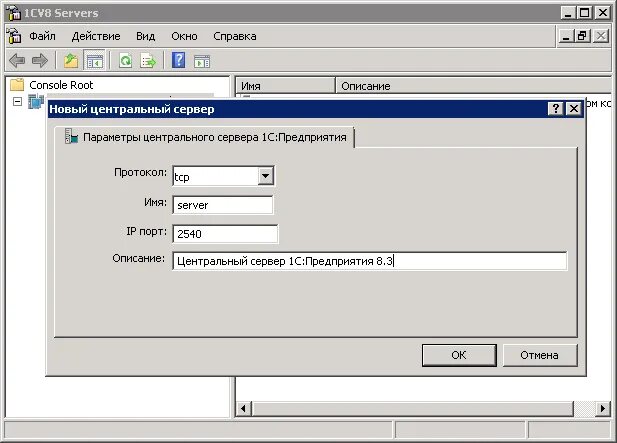Screen dimensions: 617x443
Task: Minimize the inner MDI console window
Action: coord(566,36)
